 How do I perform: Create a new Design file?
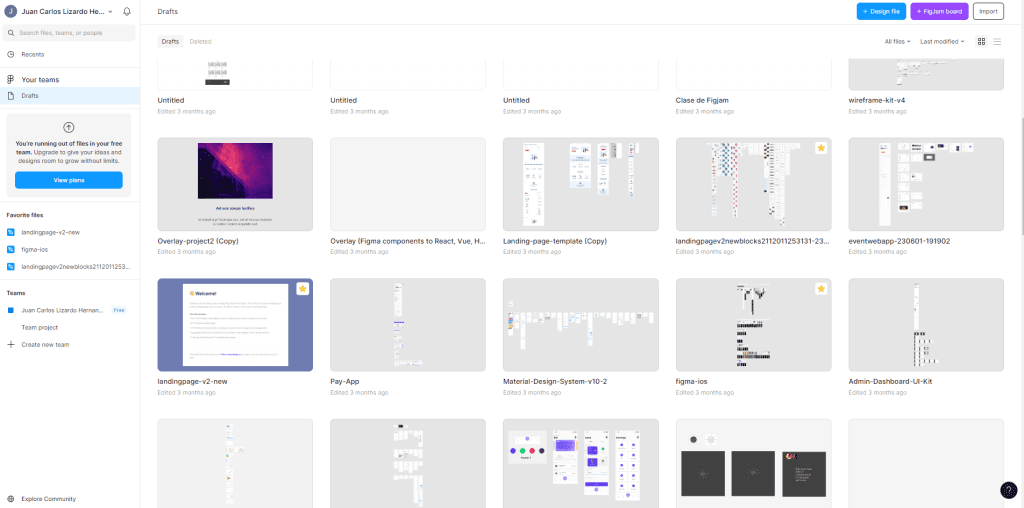(881, 12)
